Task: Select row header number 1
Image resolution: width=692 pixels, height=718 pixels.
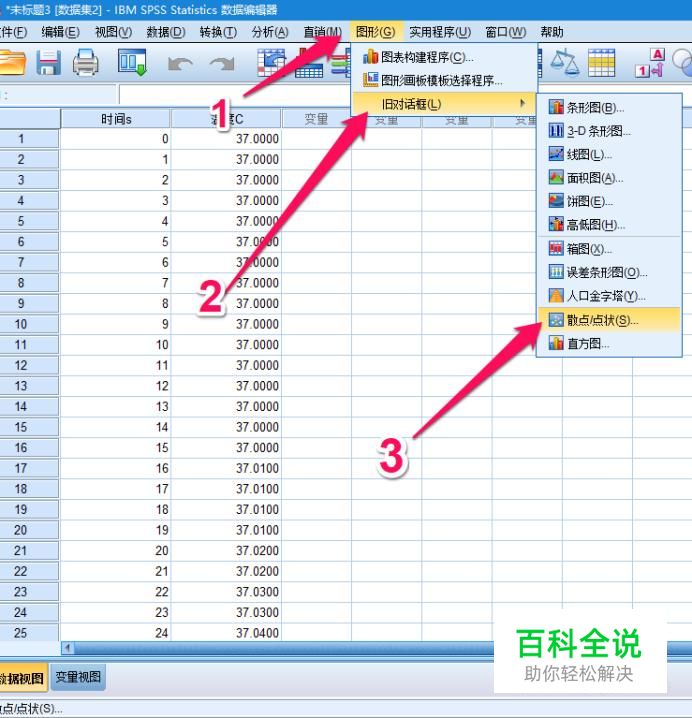Action: coord(29,138)
